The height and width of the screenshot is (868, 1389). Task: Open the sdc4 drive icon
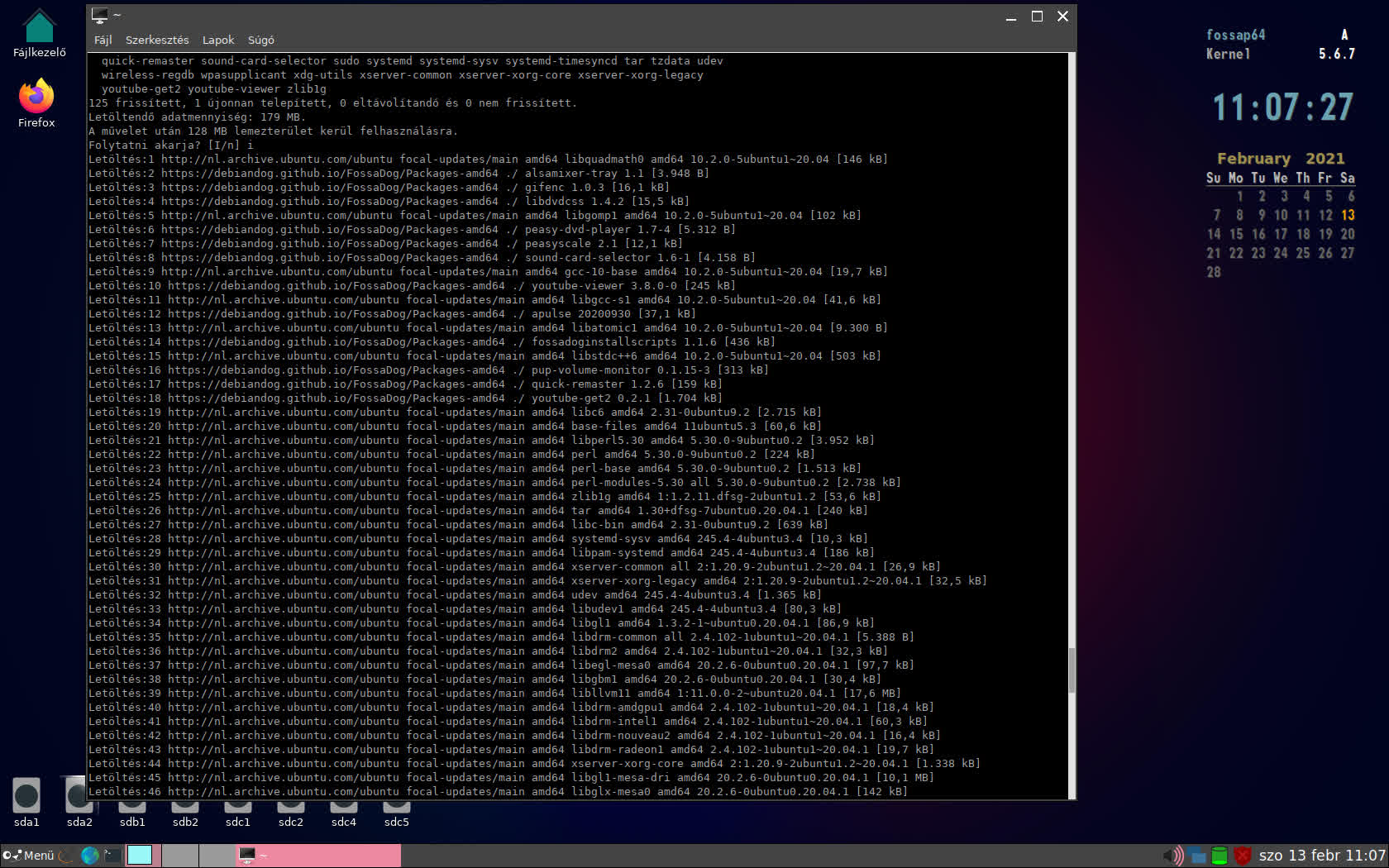[x=344, y=814]
